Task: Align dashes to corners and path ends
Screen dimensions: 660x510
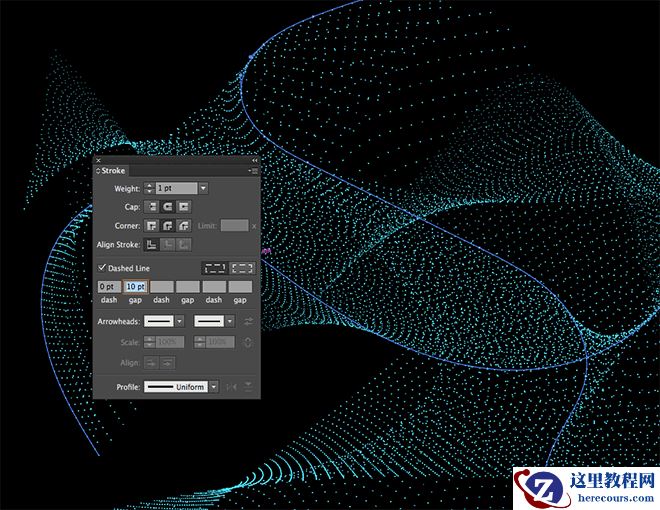Action: [242, 268]
